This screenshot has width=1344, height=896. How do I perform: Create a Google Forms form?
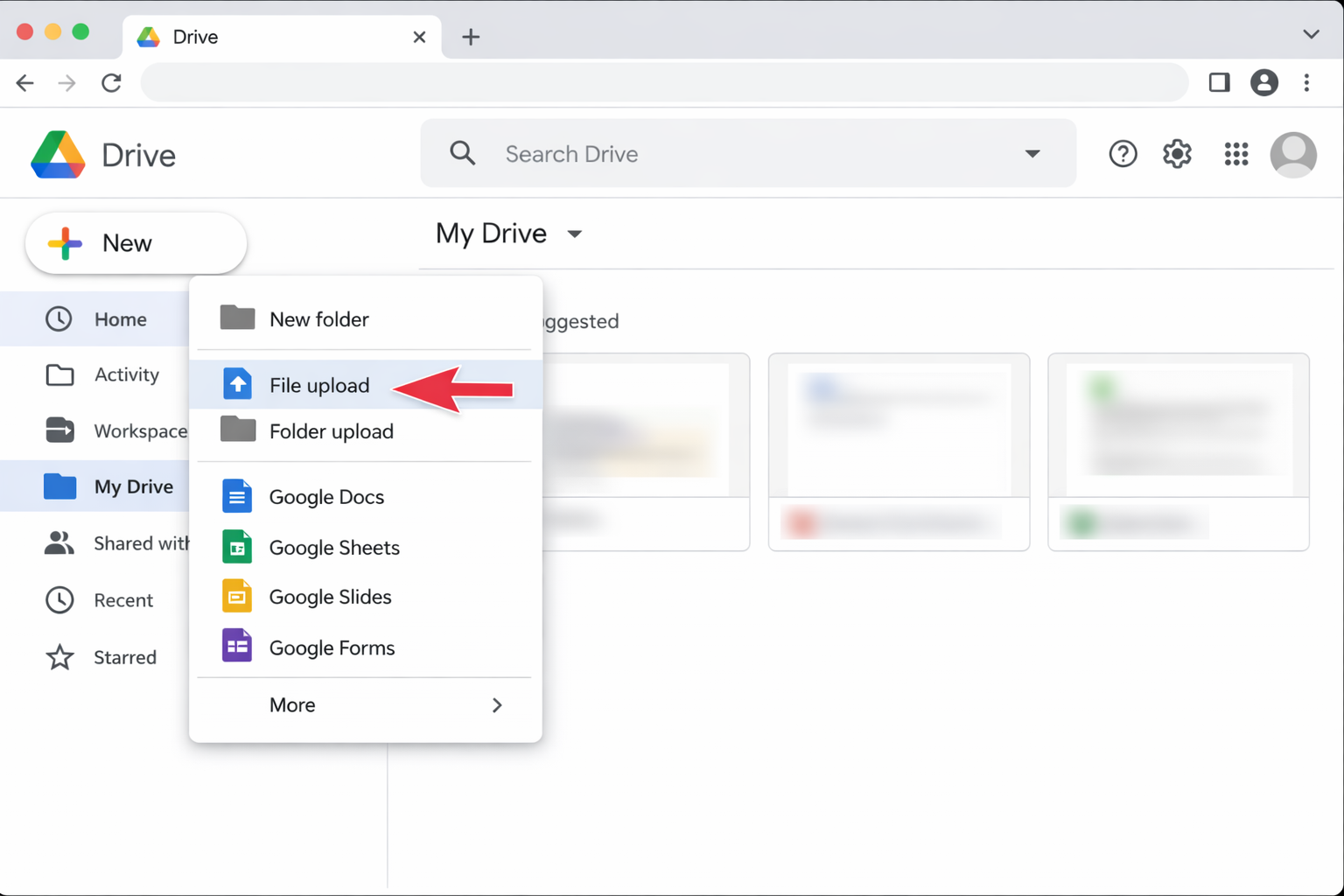click(366, 647)
